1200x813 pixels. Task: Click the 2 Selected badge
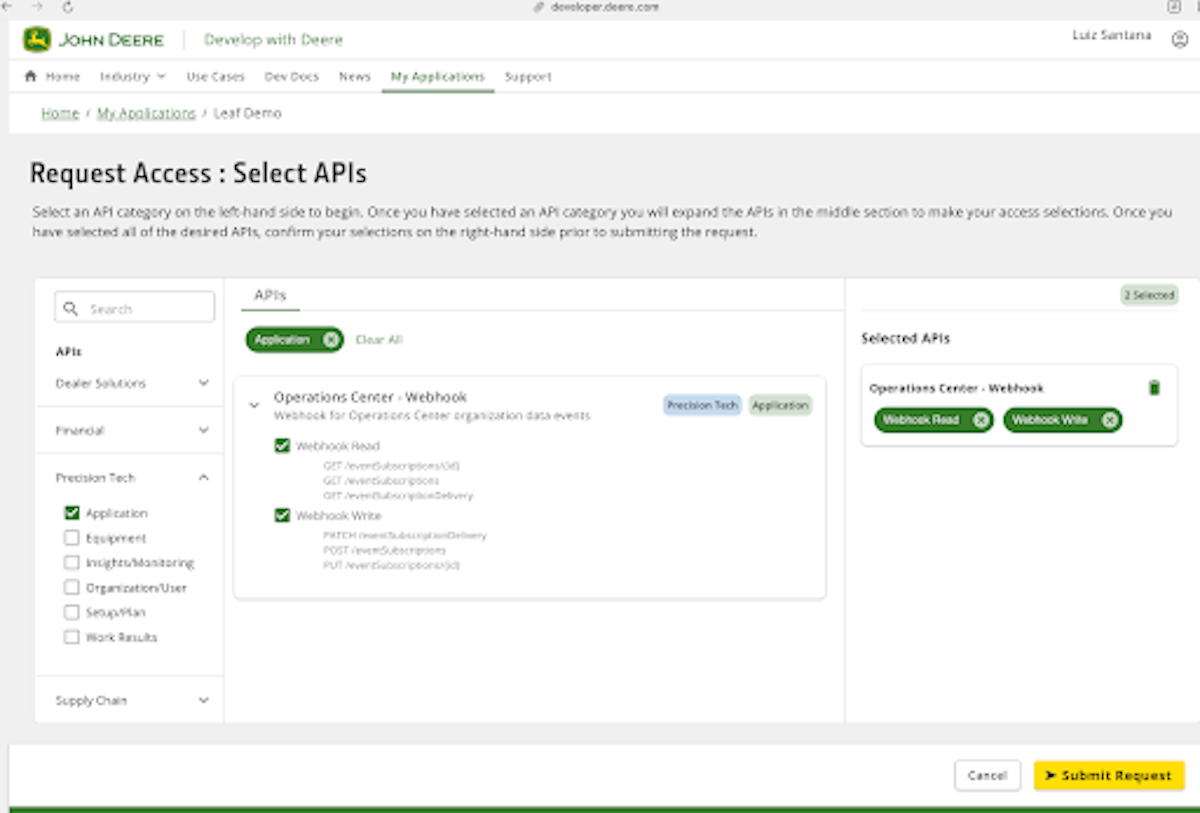pos(1149,296)
